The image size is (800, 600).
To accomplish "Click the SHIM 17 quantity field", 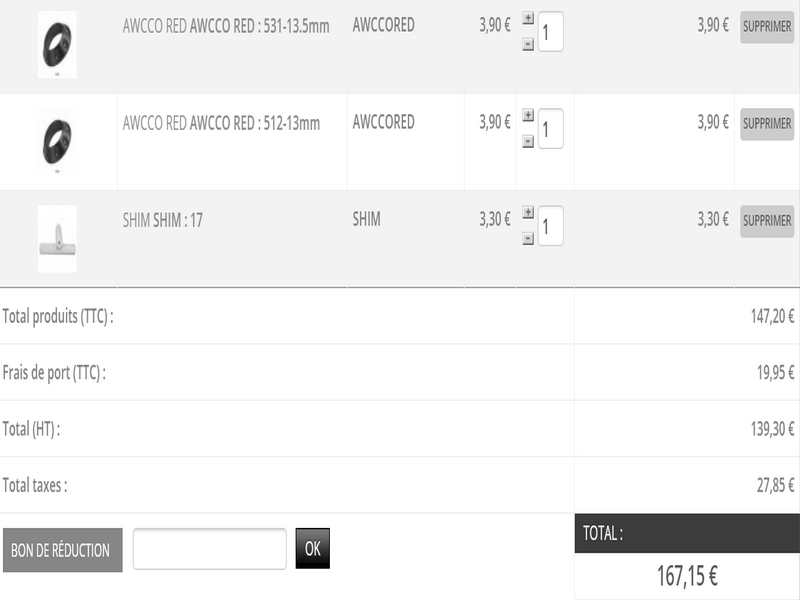I will (551, 226).
